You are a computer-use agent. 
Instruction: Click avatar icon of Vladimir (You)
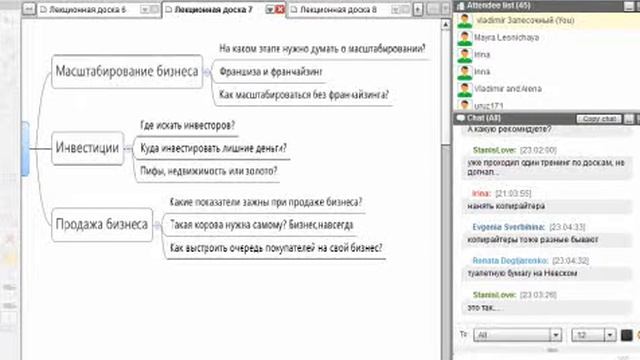pos(464,21)
